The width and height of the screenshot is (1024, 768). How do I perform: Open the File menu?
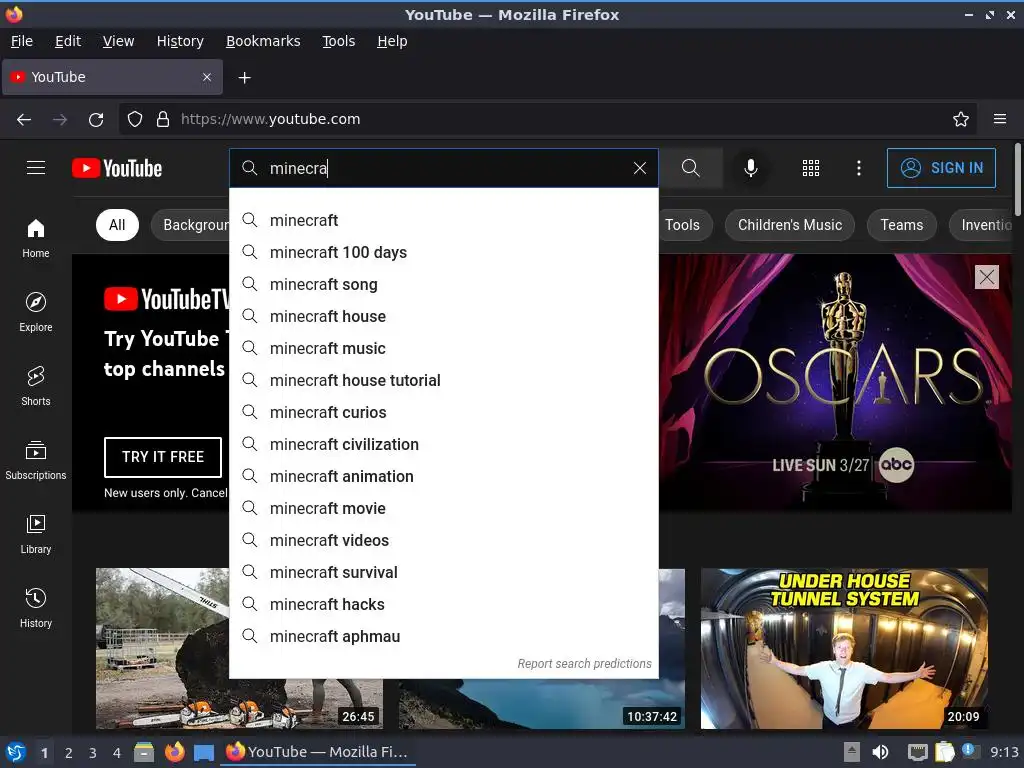point(22,41)
